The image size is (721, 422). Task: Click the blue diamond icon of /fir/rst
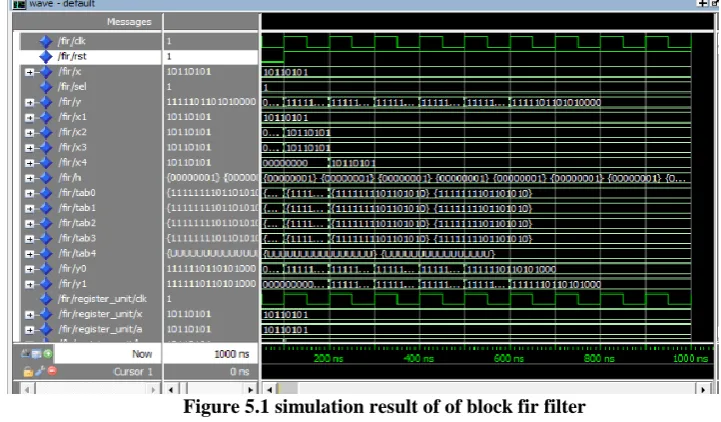[x=46, y=57]
